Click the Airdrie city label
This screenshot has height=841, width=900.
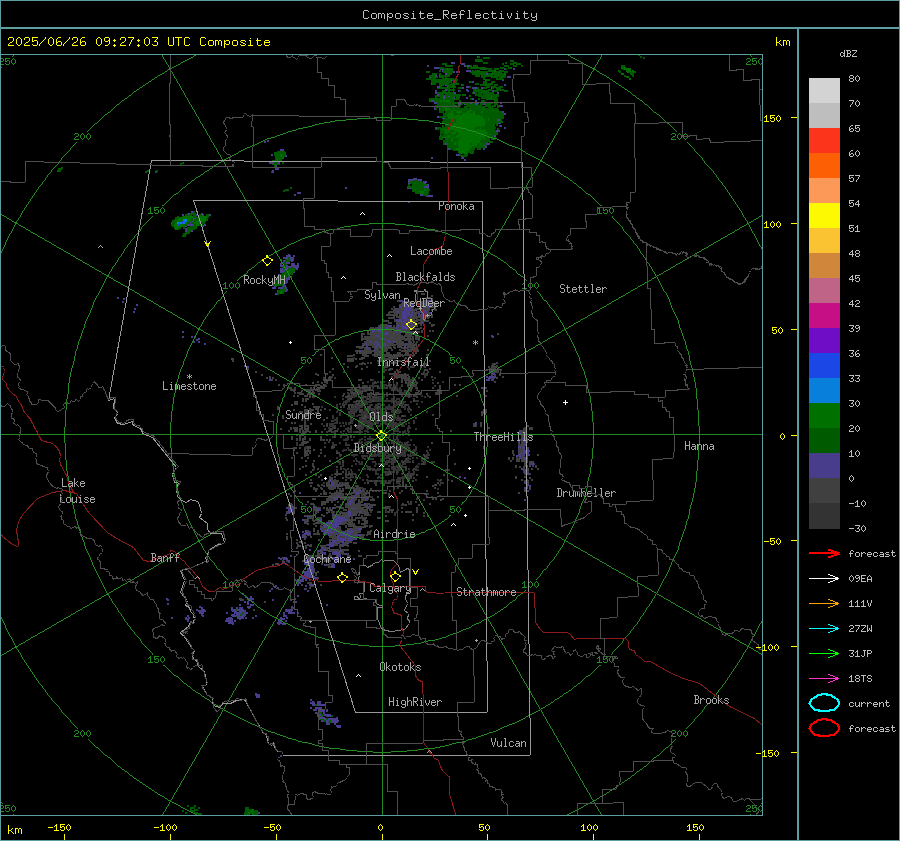394,534
